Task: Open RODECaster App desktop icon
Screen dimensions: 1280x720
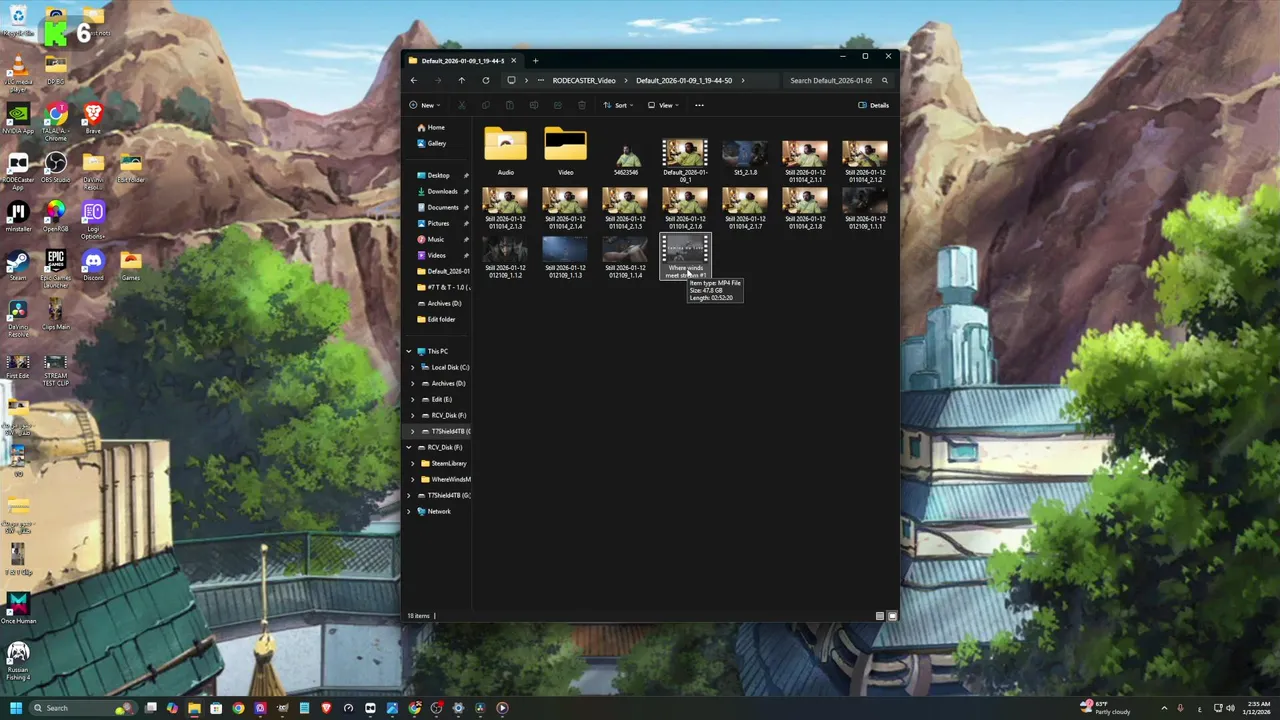Action: [17, 170]
